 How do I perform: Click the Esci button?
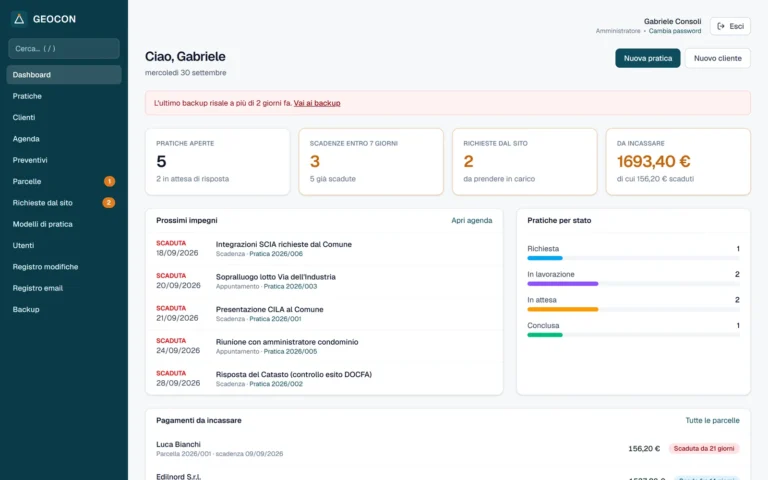pyautogui.click(x=730, y=26)
